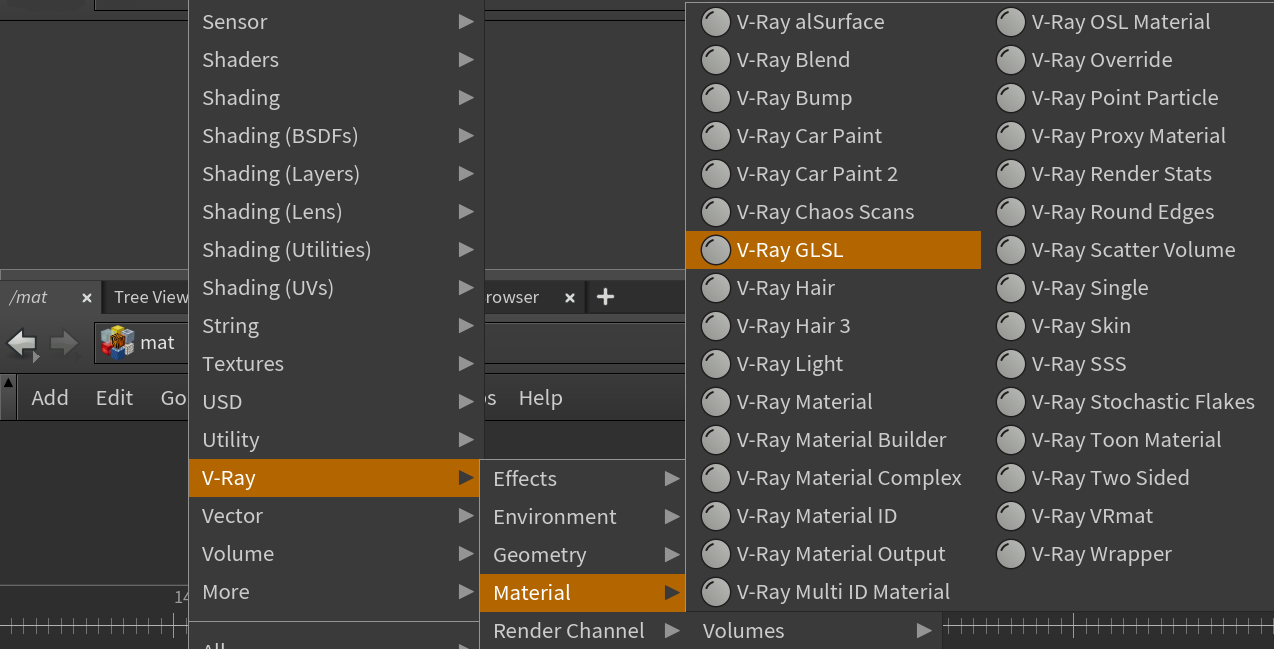Click the sphere icon beside V-Ray SSS

[1011, 364]
